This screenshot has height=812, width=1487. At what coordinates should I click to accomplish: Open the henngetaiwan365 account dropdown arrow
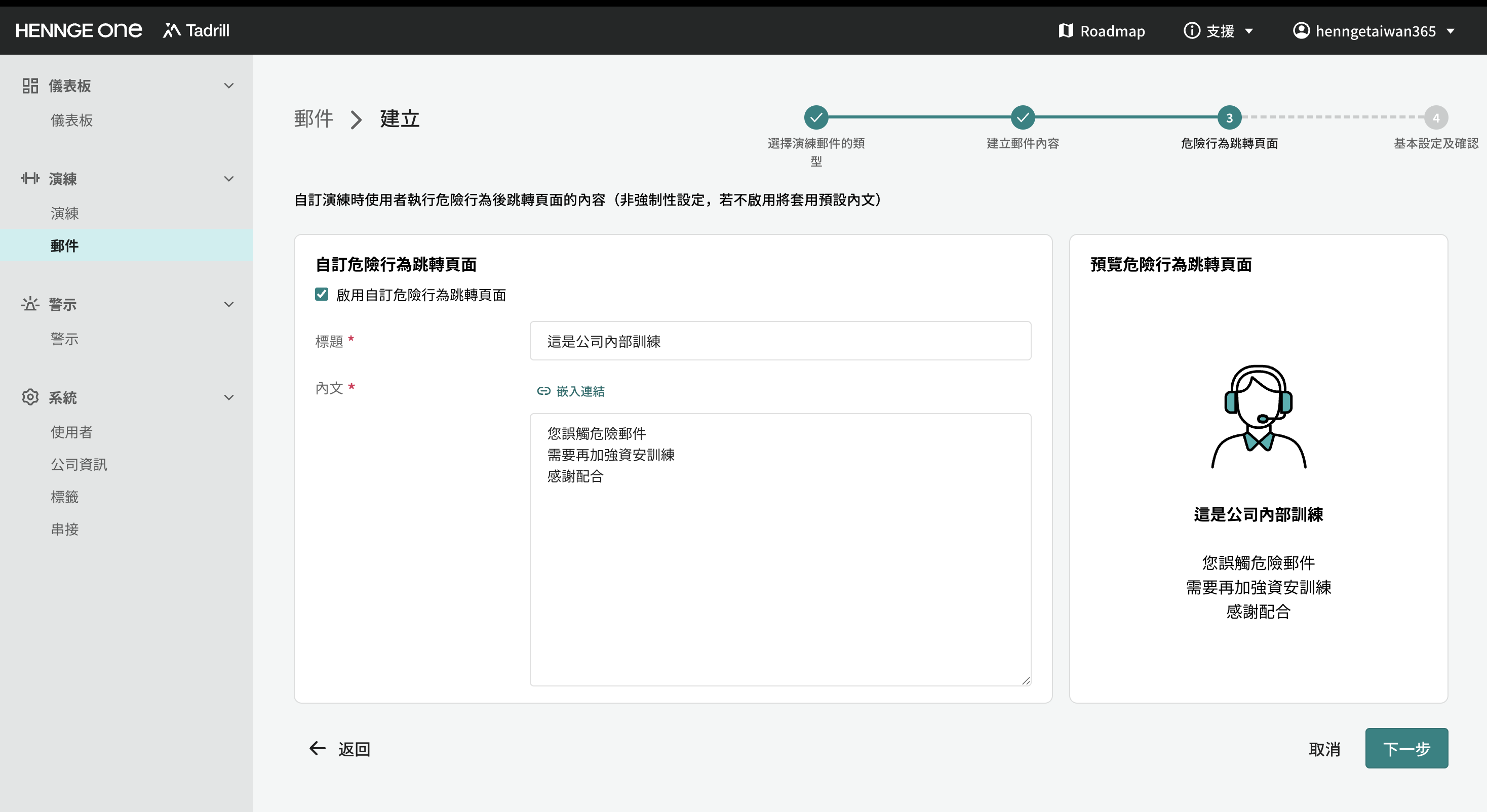[x=1450, y=31]
